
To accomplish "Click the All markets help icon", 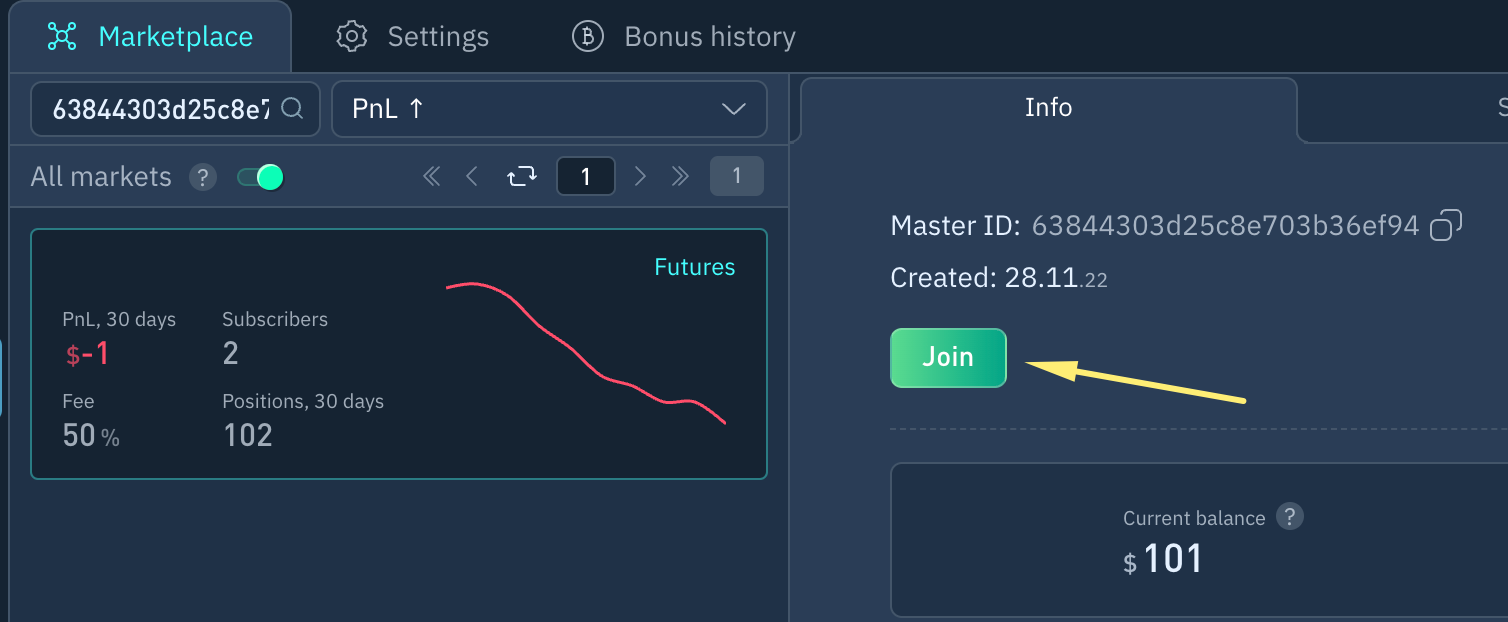I will [x=203, y=178].
